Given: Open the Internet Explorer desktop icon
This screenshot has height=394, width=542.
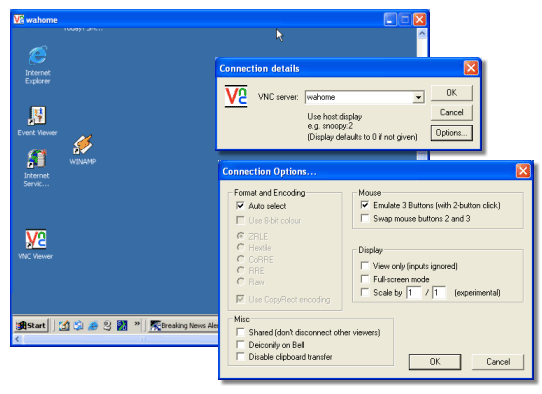Looking at the screenshot, I should (x=38, y=65).
